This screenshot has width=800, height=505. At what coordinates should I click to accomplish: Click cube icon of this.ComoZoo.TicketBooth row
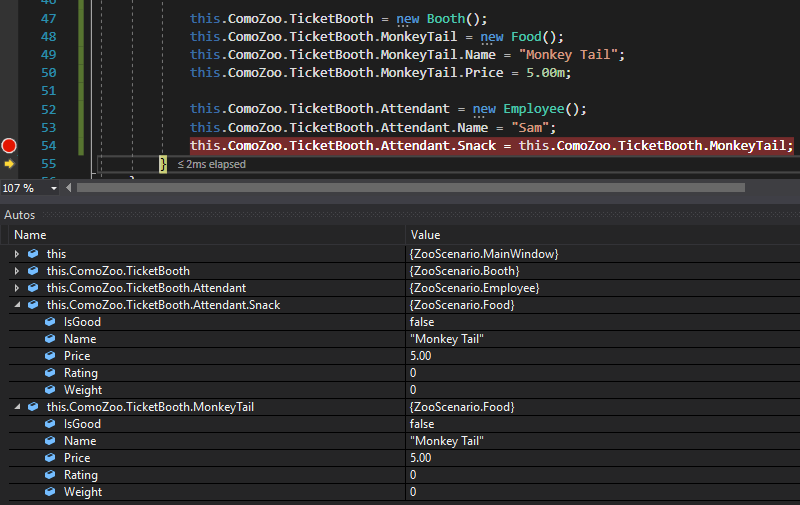[33, 271]
